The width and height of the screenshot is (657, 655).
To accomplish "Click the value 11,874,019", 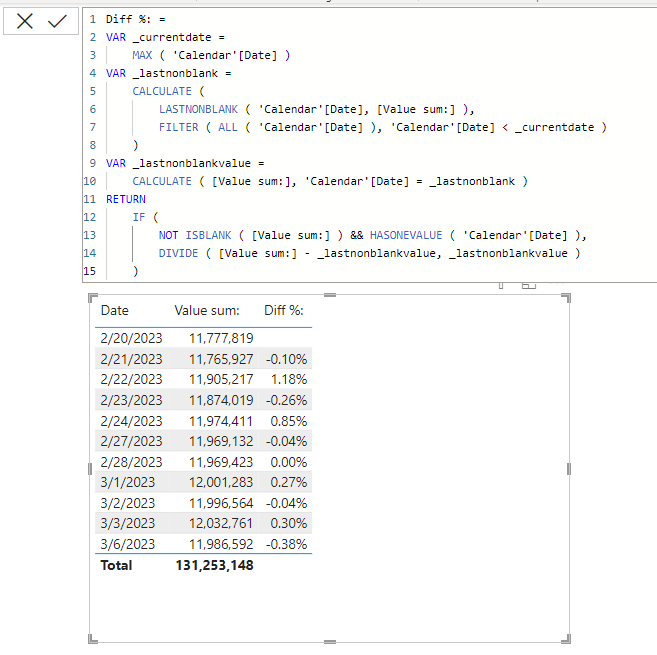I will pyautogui.click(x=221, y=400).
